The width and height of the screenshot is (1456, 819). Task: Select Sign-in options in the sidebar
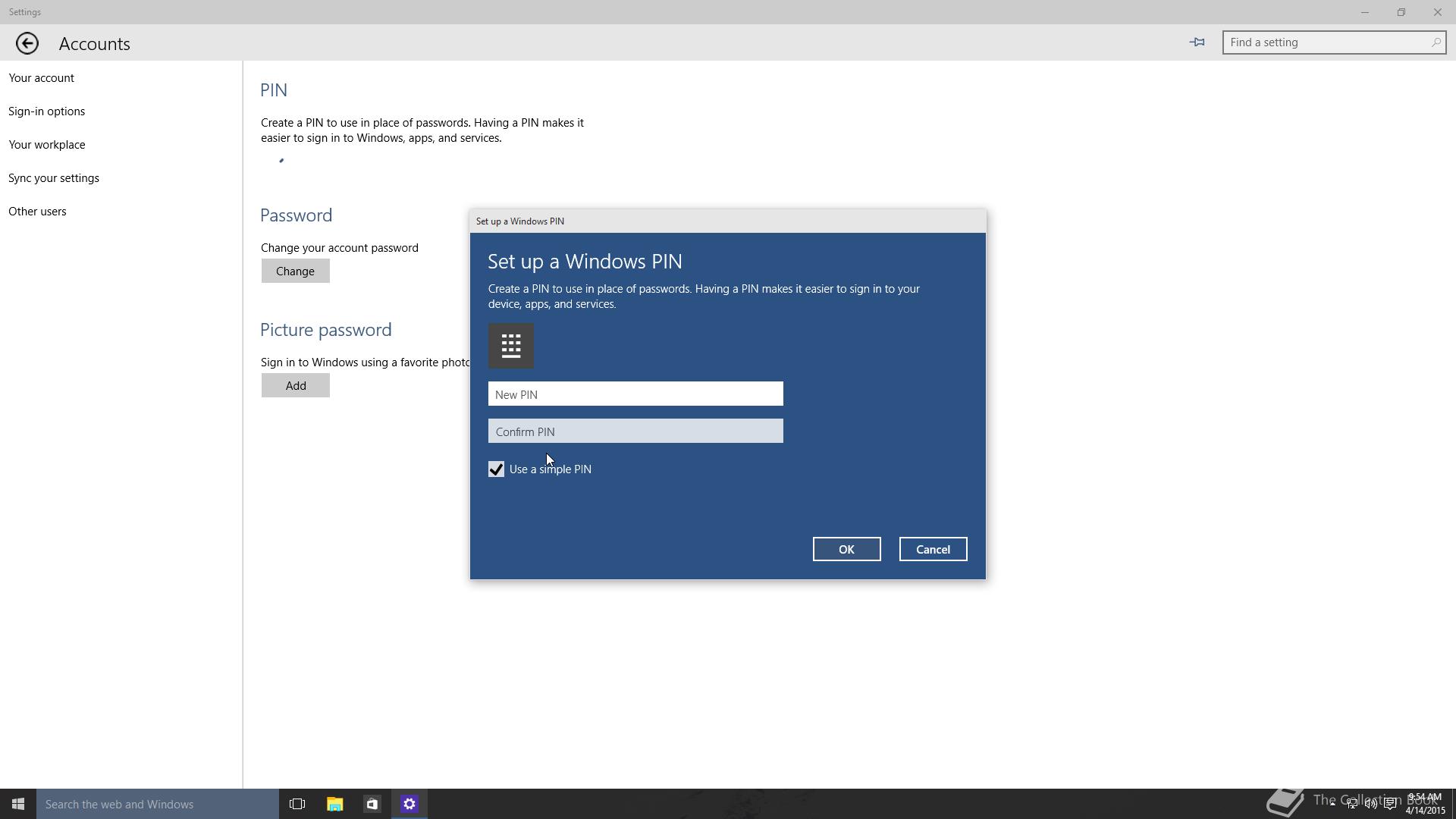pos(46,111)
